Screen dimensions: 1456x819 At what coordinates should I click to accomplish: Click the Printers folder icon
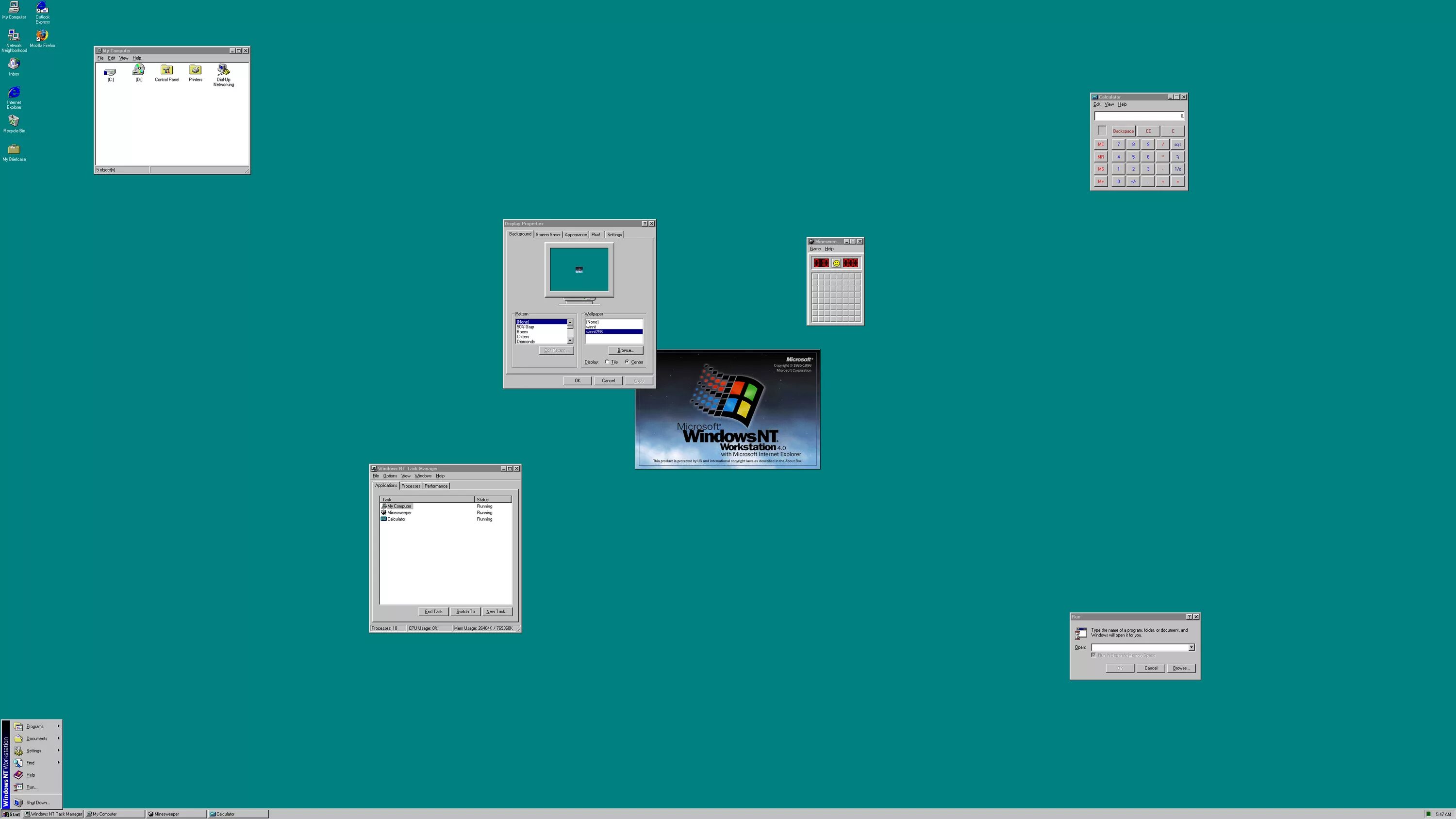tap(195, 70)
